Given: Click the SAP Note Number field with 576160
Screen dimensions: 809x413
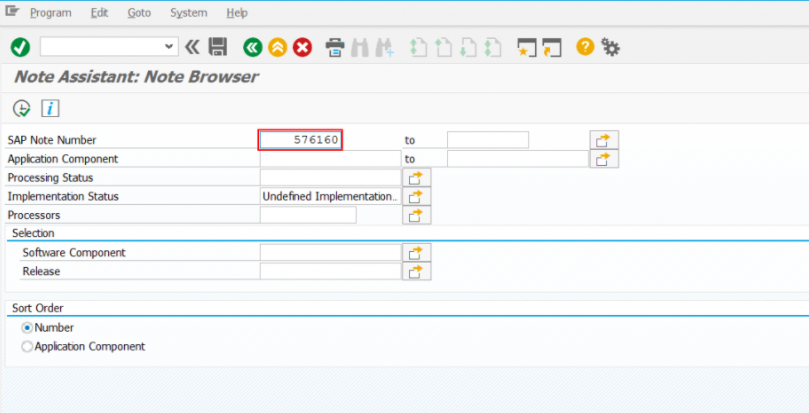Looking at the screenshot, I should pyautogui.click(x=300, y=140).
